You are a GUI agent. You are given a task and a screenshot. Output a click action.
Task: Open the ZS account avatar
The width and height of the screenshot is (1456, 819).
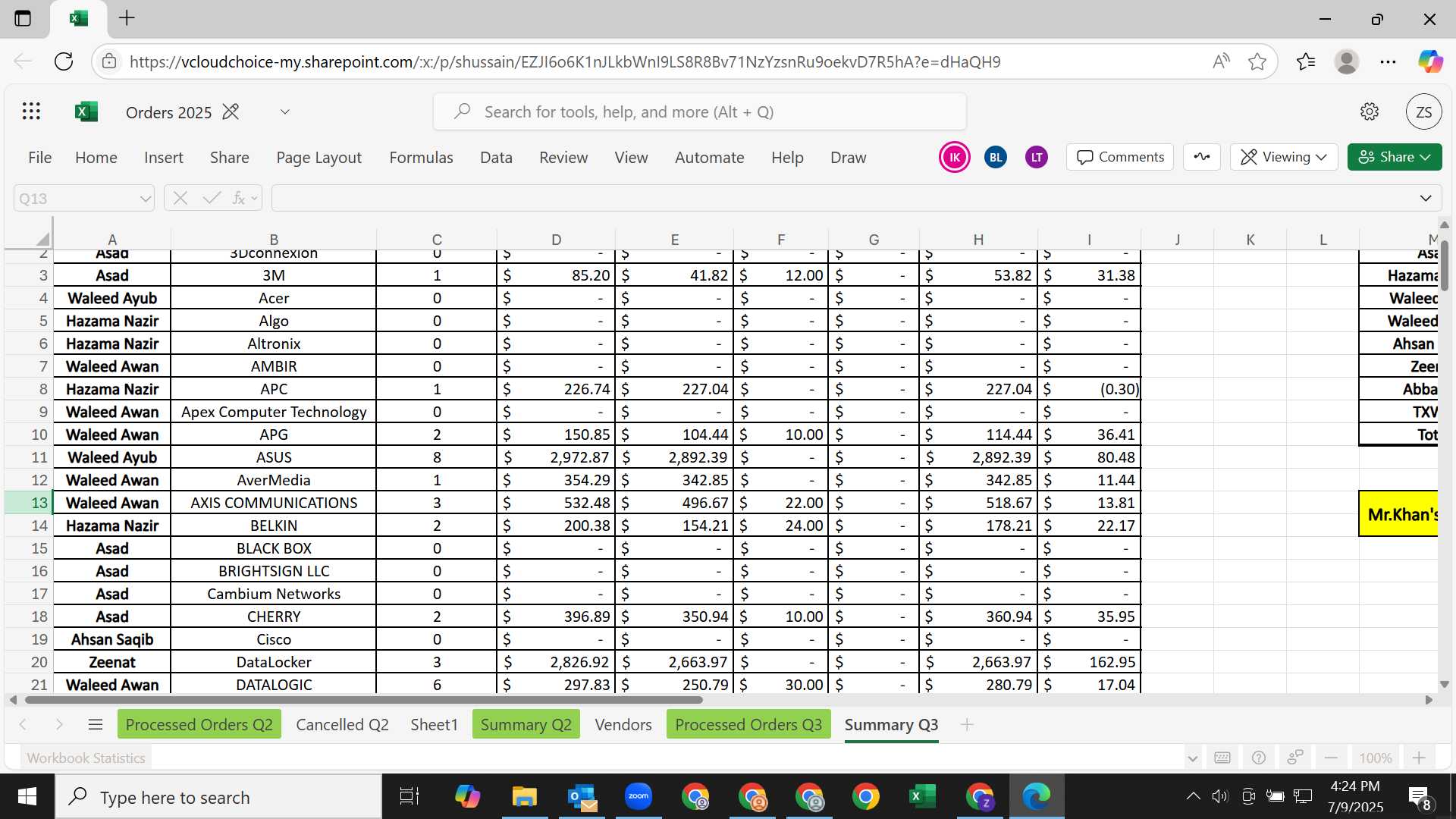click(x=1423, y=112)
